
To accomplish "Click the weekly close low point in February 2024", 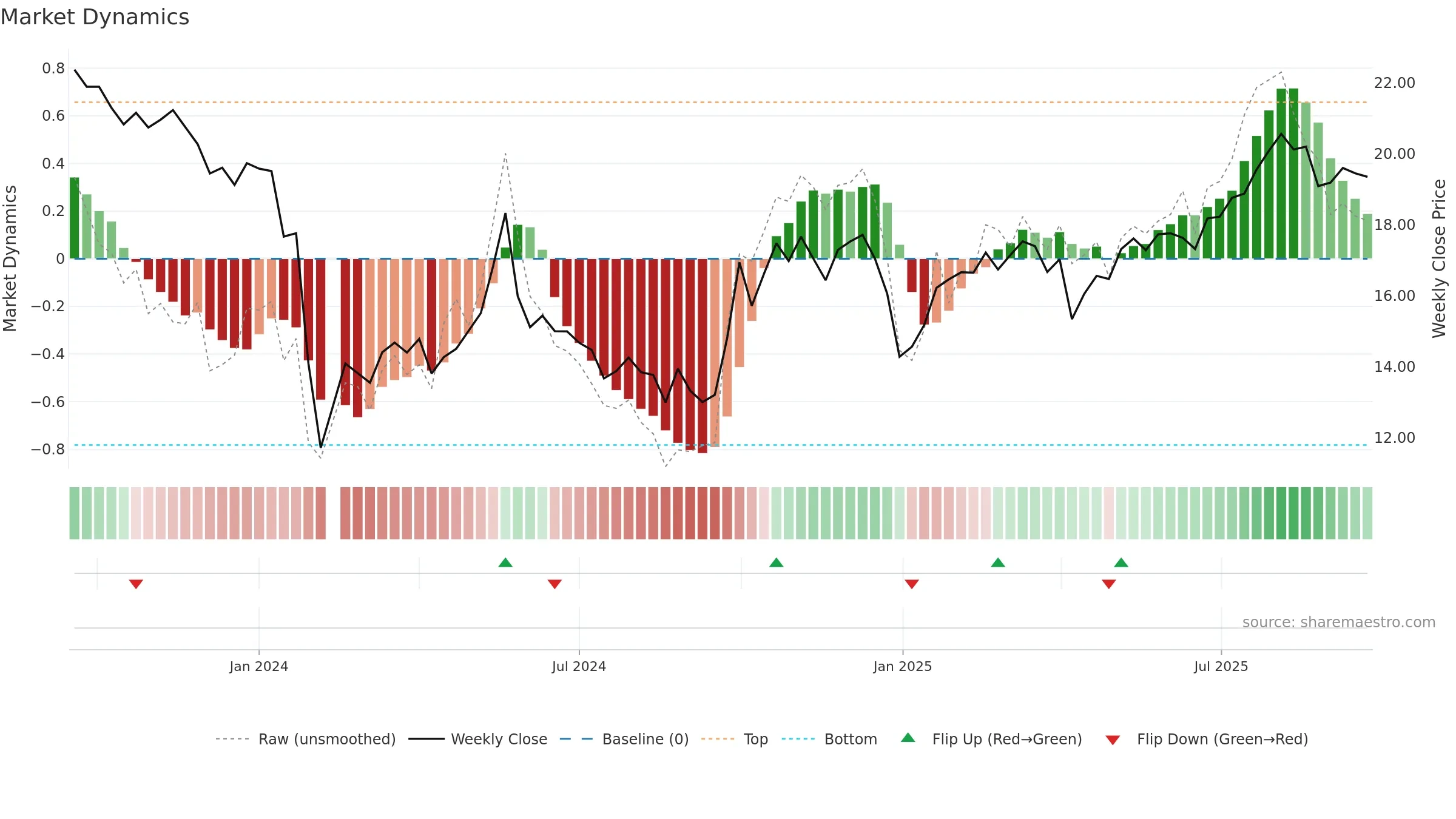I will pos(321,447).
